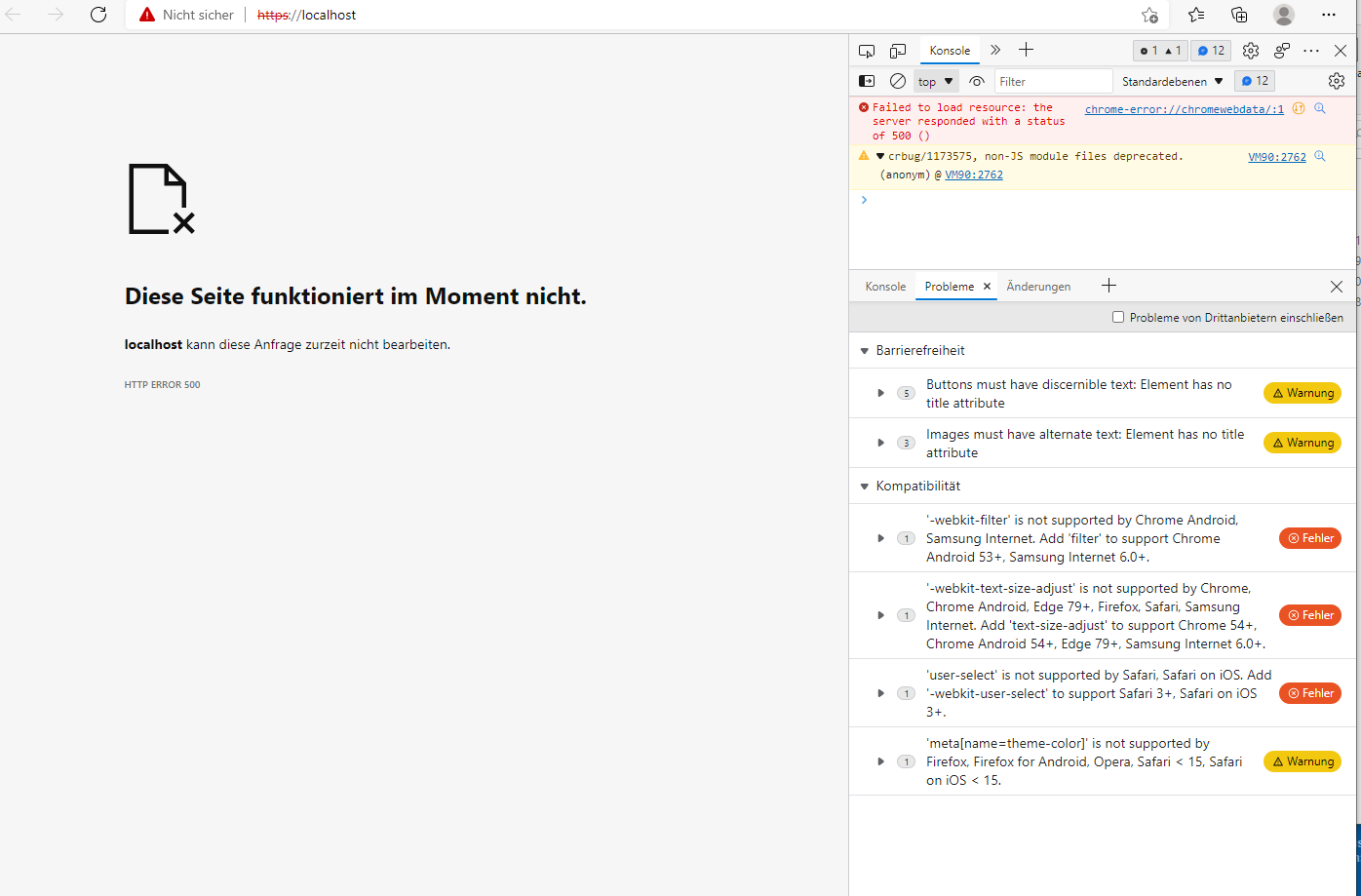Click Fehler badge on '-webkit-filter' issue
The width and height of the screenshot is (1361, 896).
pos(1310,538)
